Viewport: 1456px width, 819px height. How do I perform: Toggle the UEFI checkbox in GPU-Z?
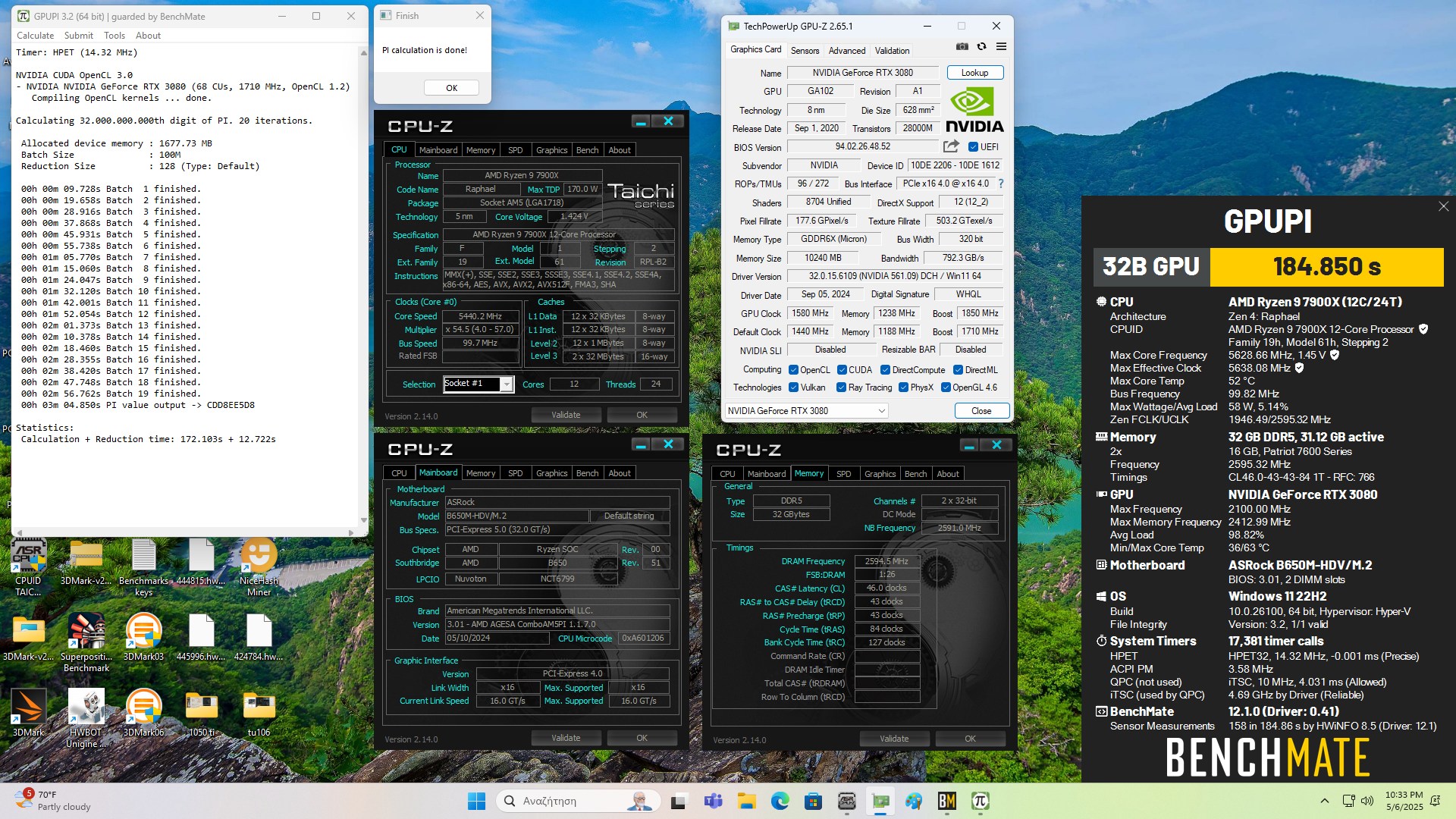pos(973,147)
